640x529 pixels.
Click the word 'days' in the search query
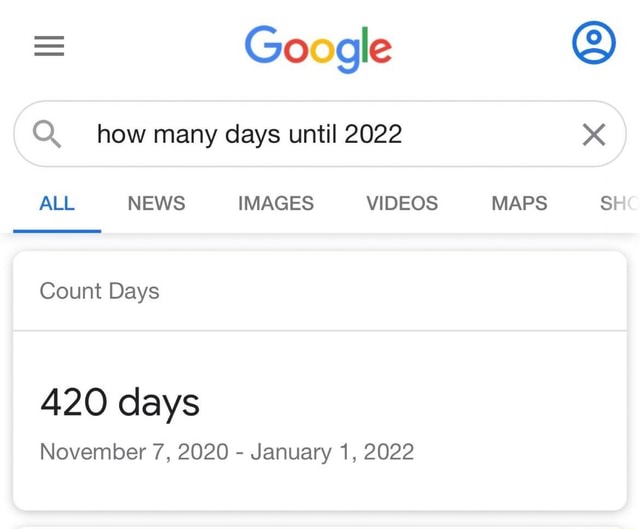[x=253, y=135]
